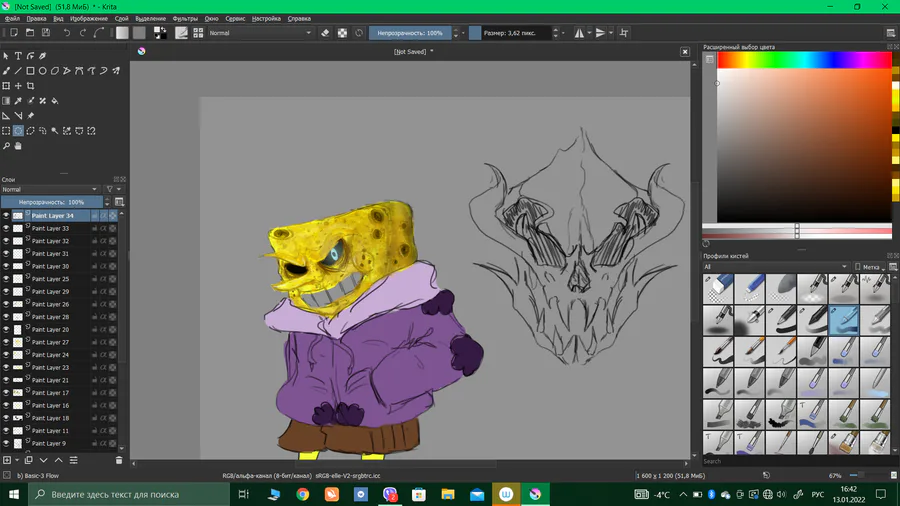Viewport: 900px width, 506px height.
Task: Click the Метка button in brush presets
Action: 870,267
